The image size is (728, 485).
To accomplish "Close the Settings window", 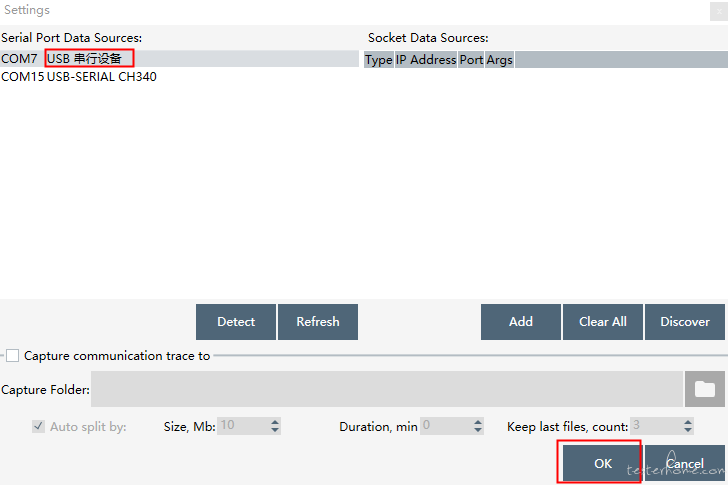I will tap(719, 11).
